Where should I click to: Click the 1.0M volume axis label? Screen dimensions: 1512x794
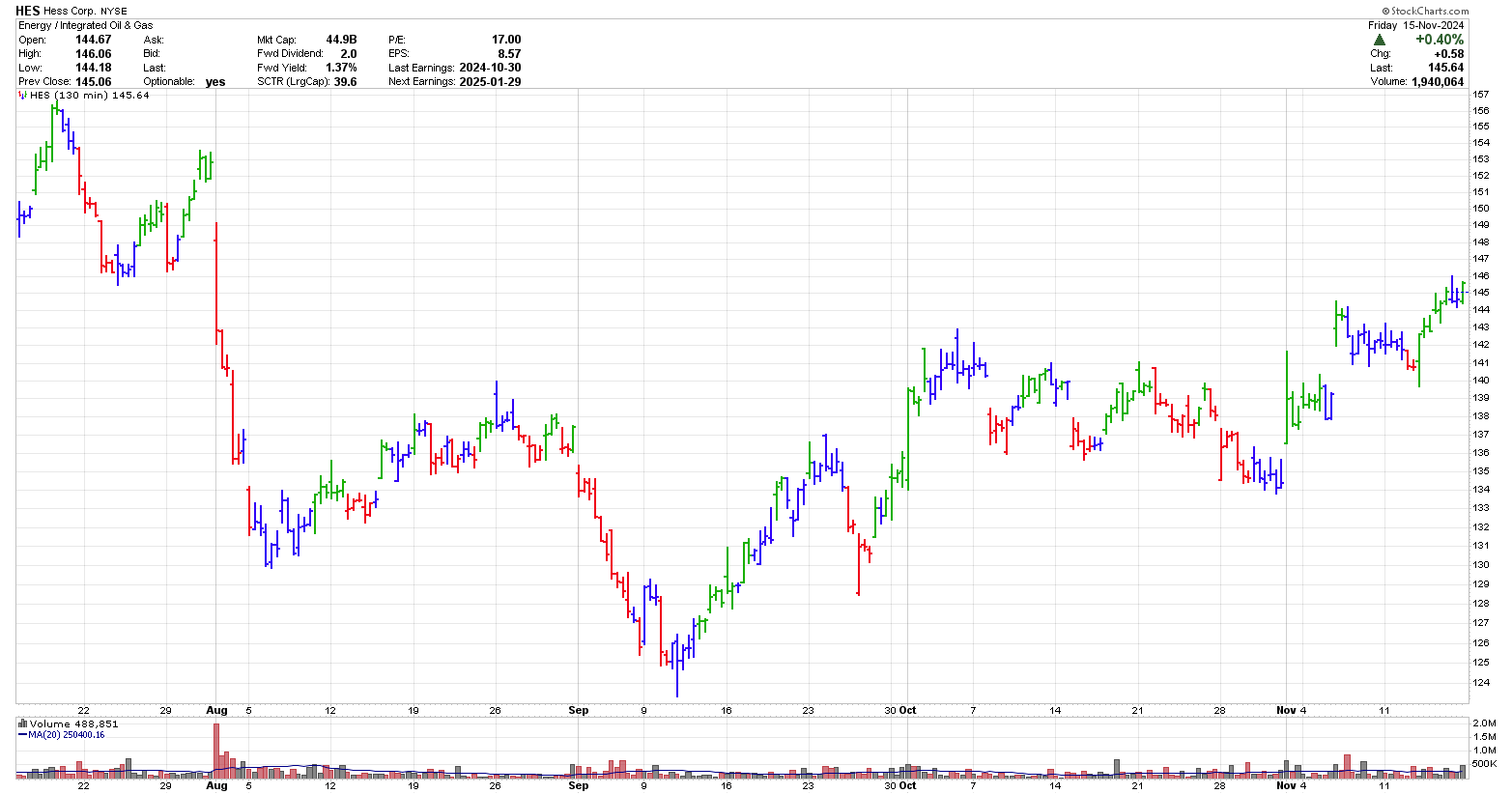tap(1484, 750)
